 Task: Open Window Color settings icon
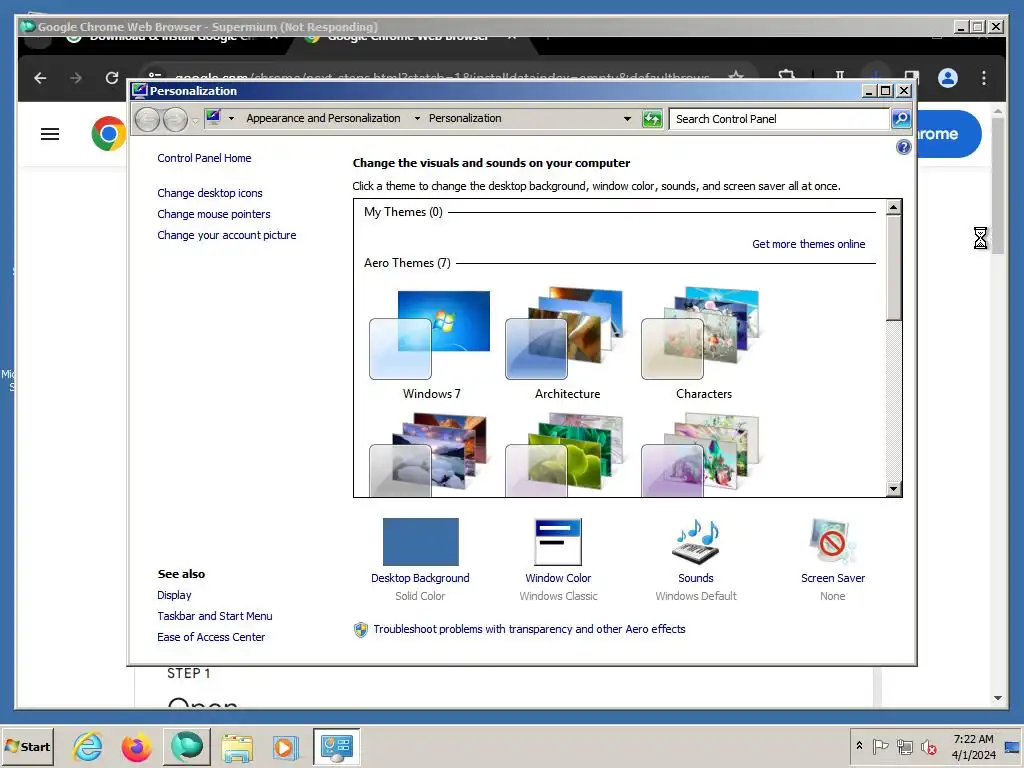coord(558,542)
